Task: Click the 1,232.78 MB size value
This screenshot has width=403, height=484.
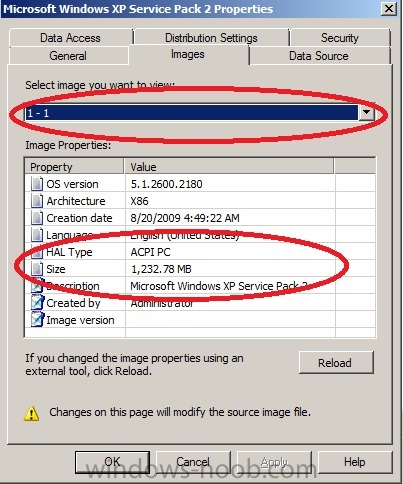Action: [161, 269]
